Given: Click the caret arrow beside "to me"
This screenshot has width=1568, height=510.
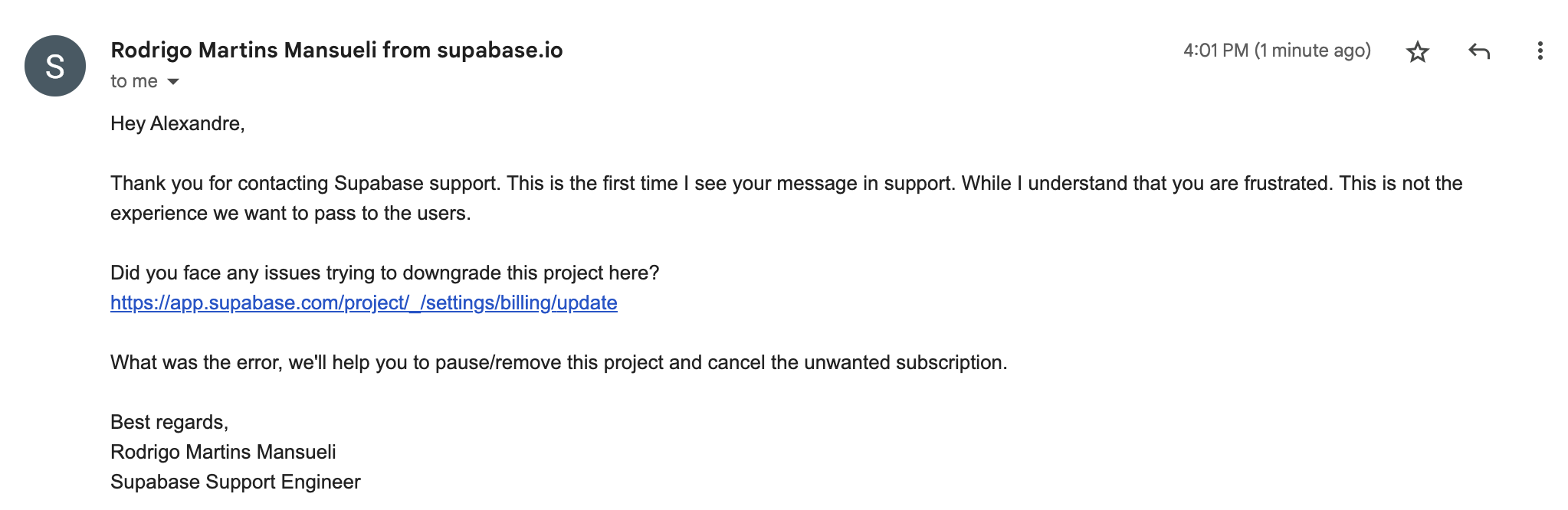Looking at the screenshot, I should (172, 81).
